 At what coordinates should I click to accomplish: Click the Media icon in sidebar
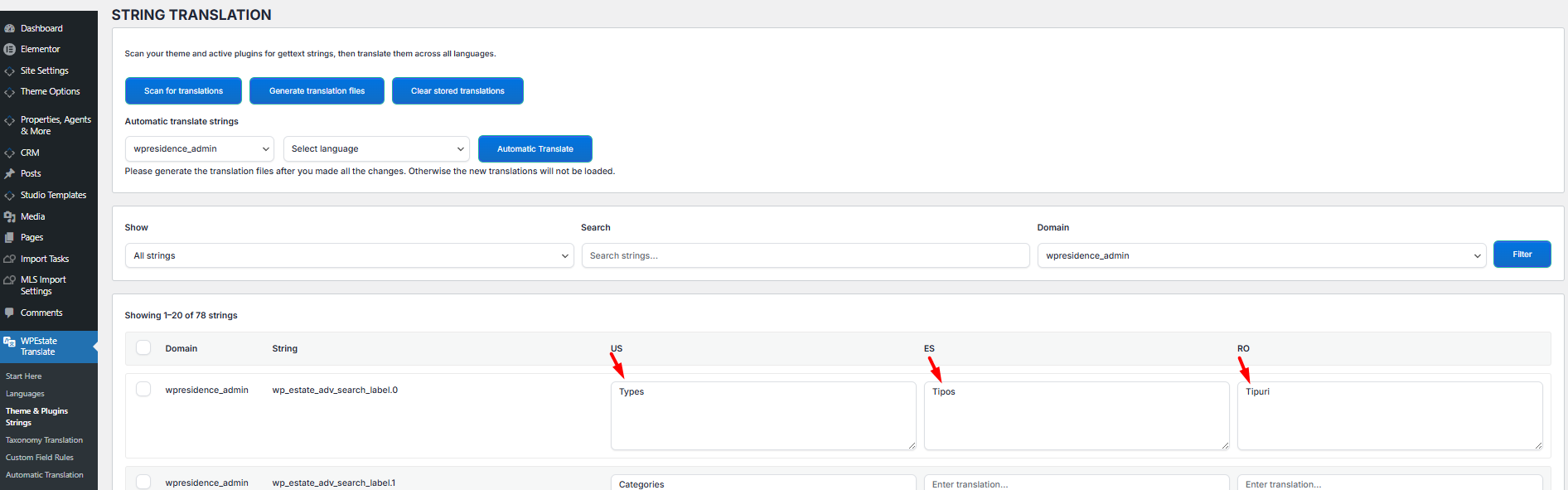coord(10,216)
